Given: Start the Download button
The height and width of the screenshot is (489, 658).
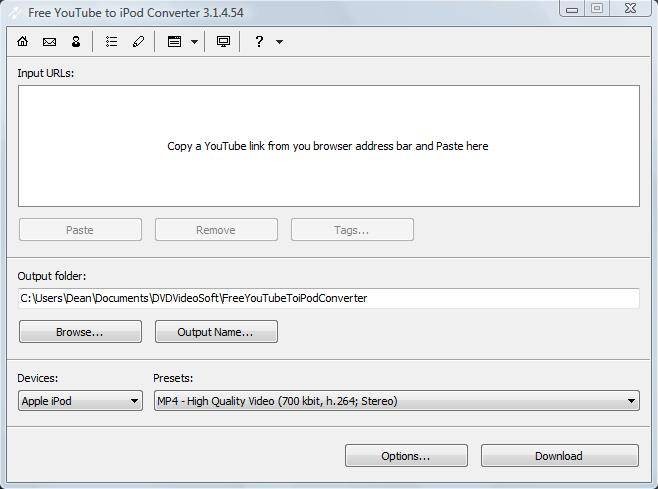Looking at the screenshot, I should [x=560, y=456].
